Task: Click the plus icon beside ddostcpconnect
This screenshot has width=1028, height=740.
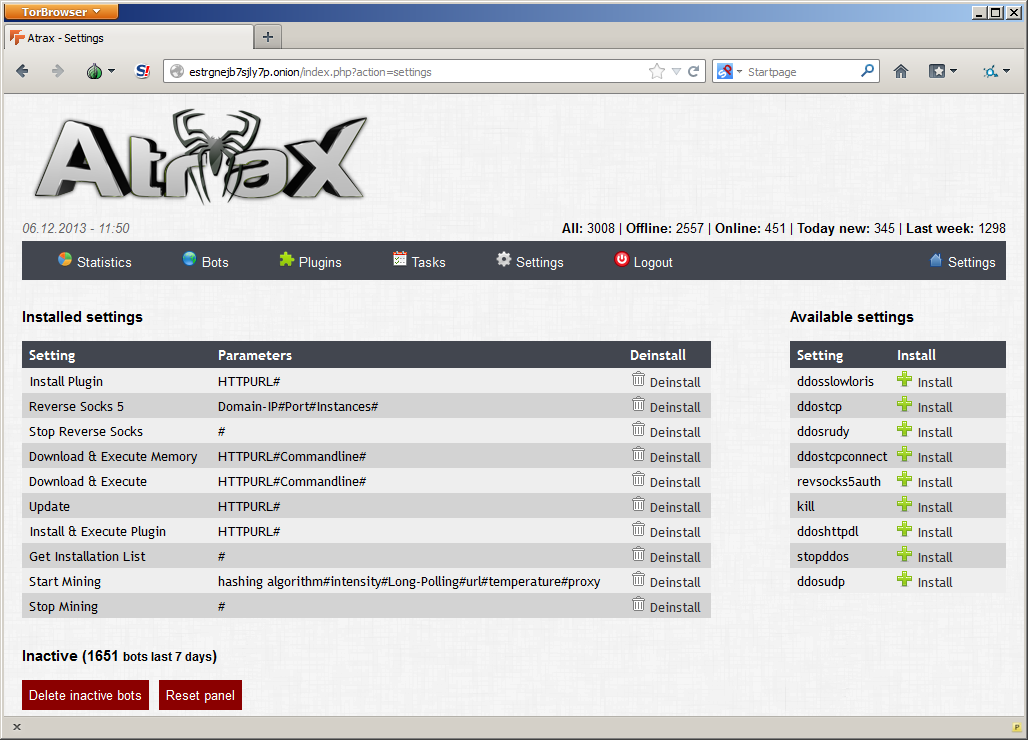Action: (904, 454)
